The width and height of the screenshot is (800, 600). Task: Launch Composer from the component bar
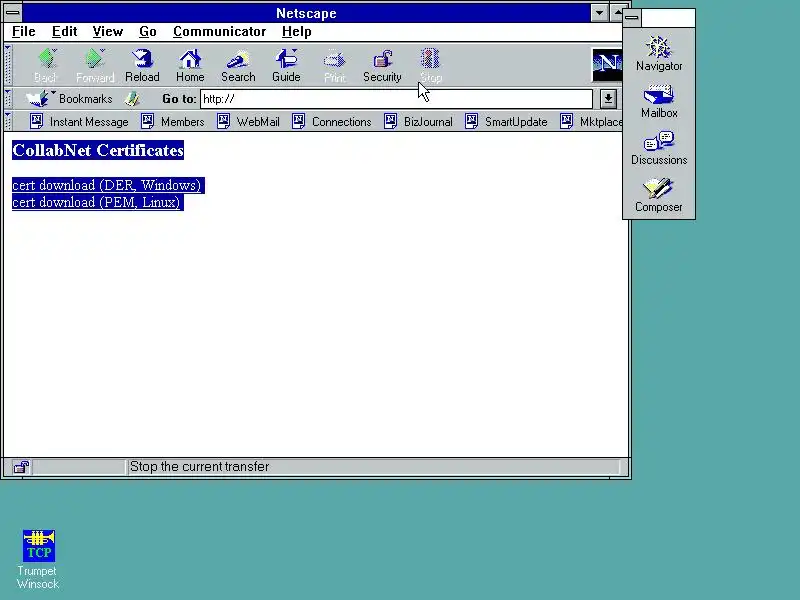[x=659, y=195]
